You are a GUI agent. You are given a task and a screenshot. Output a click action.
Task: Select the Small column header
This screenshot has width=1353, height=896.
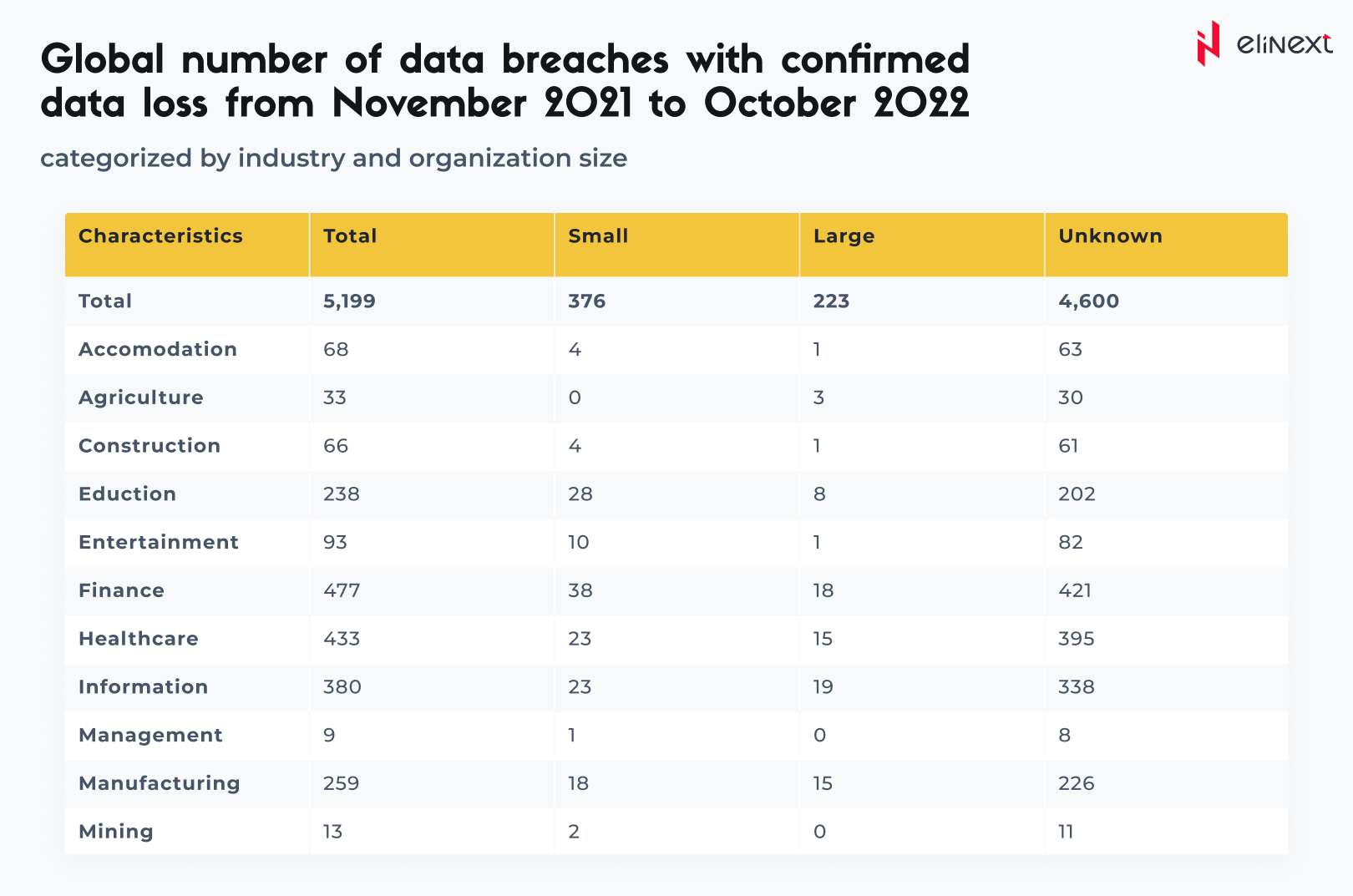598,236
